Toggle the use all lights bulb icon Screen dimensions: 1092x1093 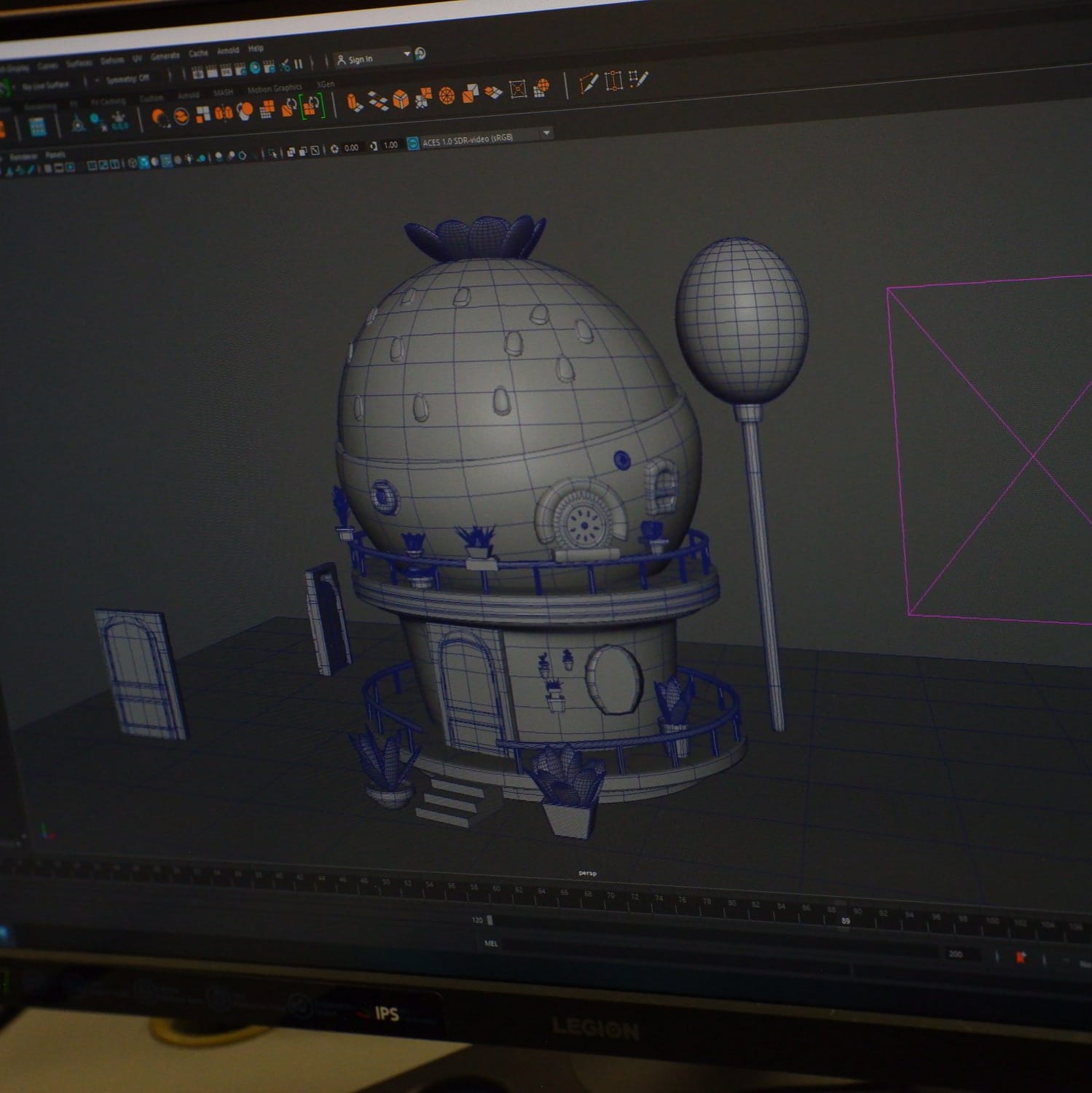click(188, 159)
